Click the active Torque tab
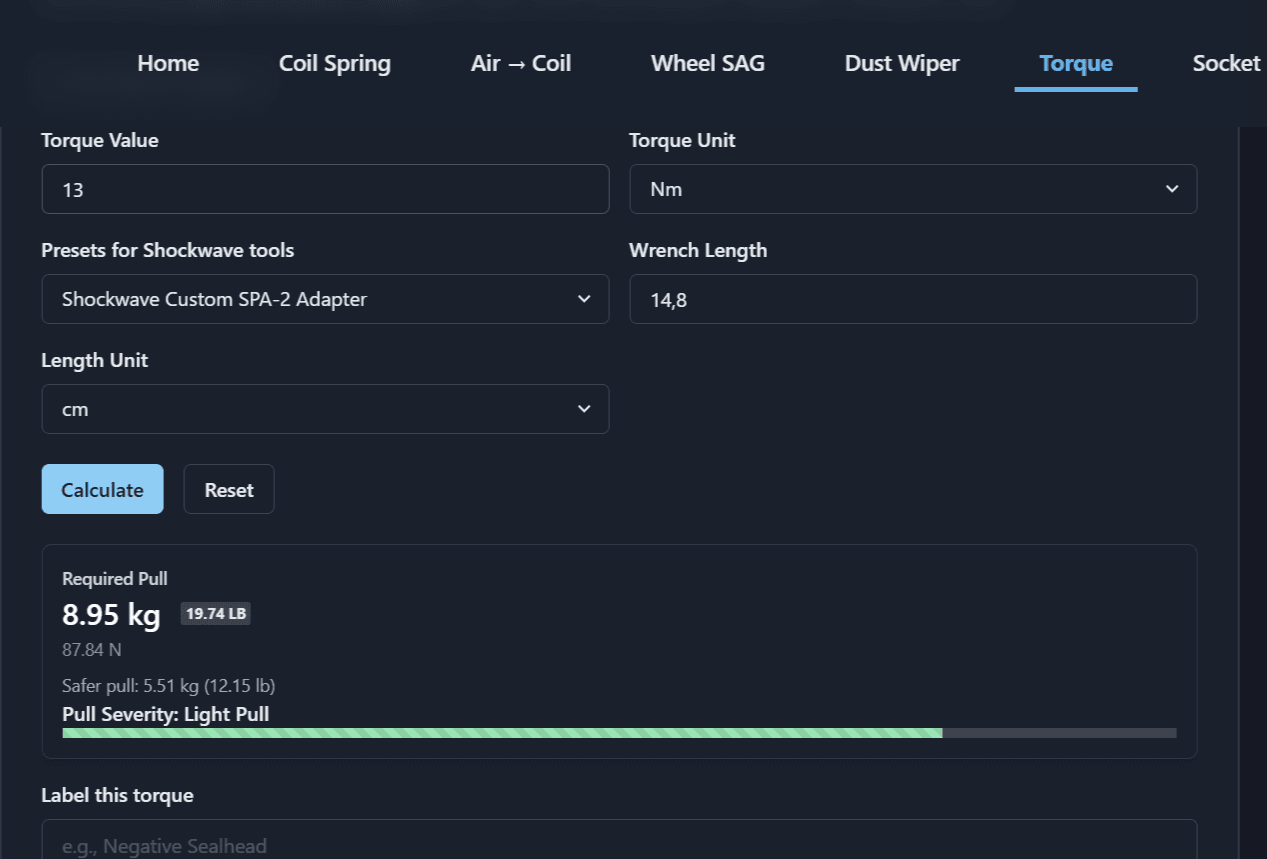The width and height of the screenshot is (1267, 859). pos(1075,63)
